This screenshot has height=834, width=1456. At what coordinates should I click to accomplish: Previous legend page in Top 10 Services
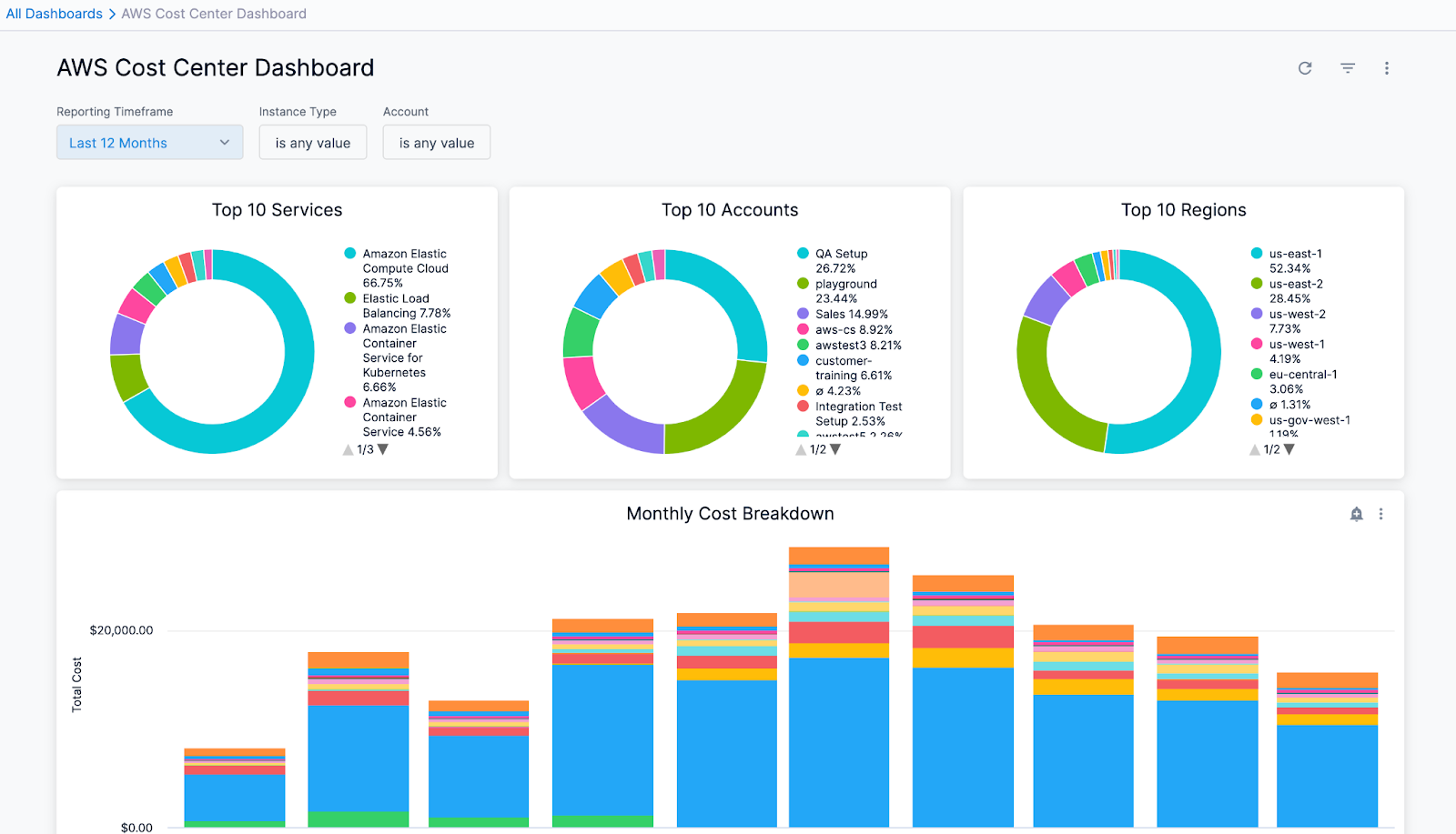pyautogui.click(x=348, y=449)
